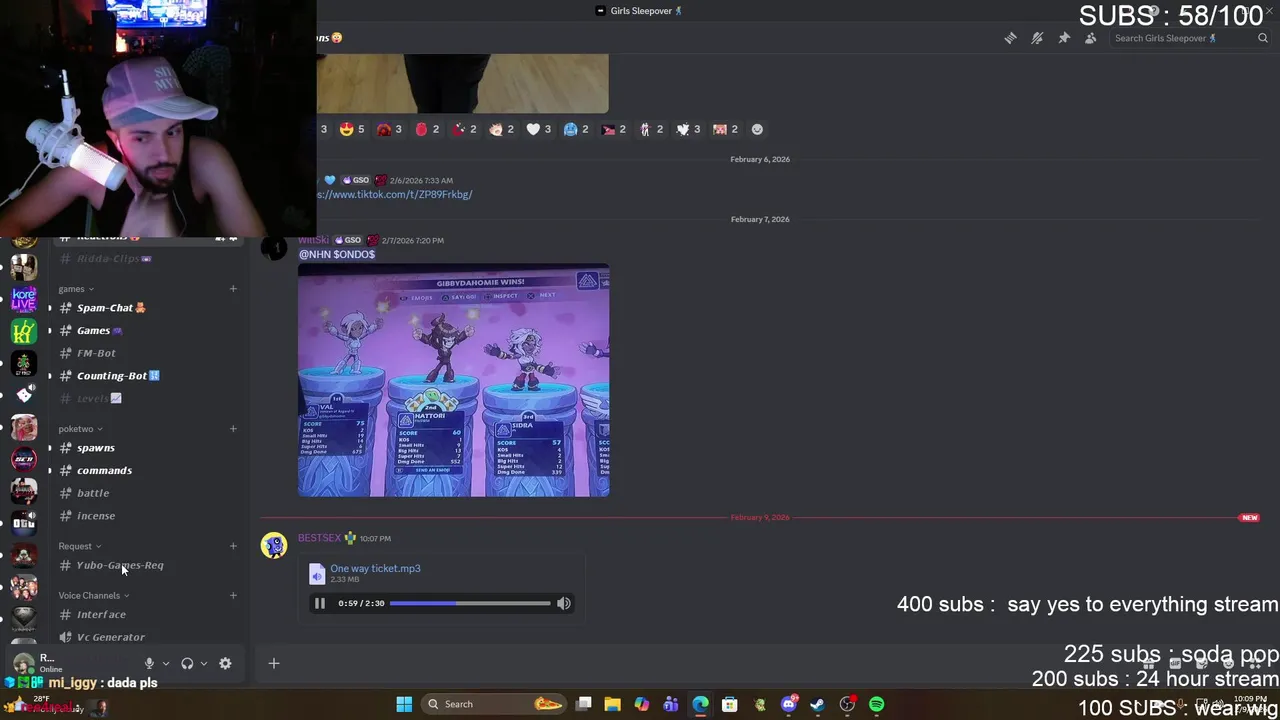This screenshot has width=1280, height=720.
Task: Open BESTSEX user profile name
Action: pos(319,538)
